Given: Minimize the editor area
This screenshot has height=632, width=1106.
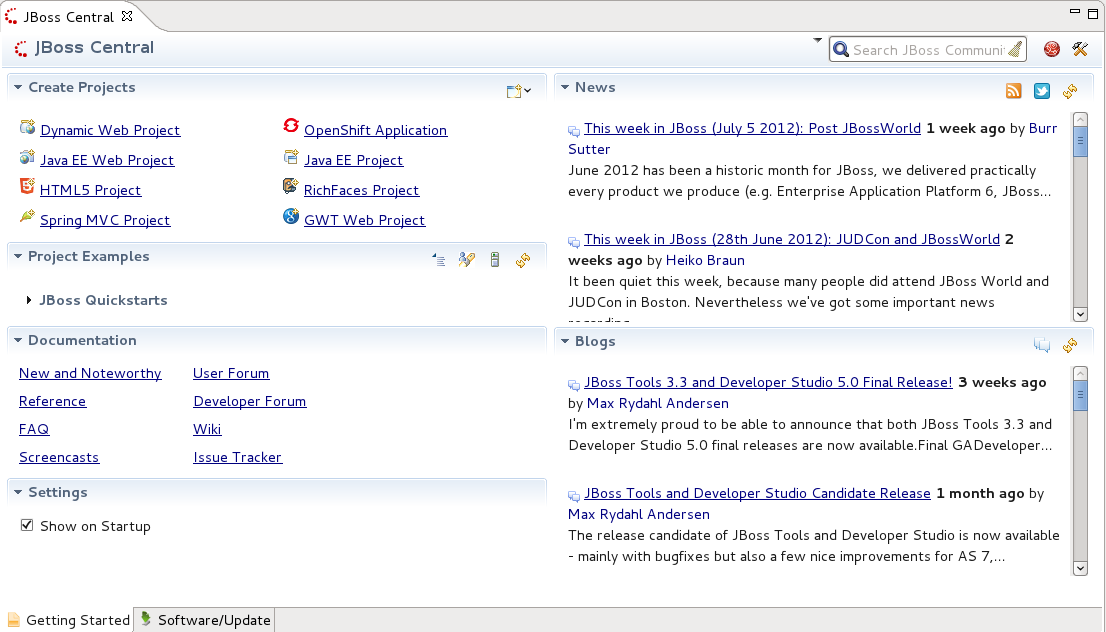Looking at the screenshot, I should tap(1075, 12).
